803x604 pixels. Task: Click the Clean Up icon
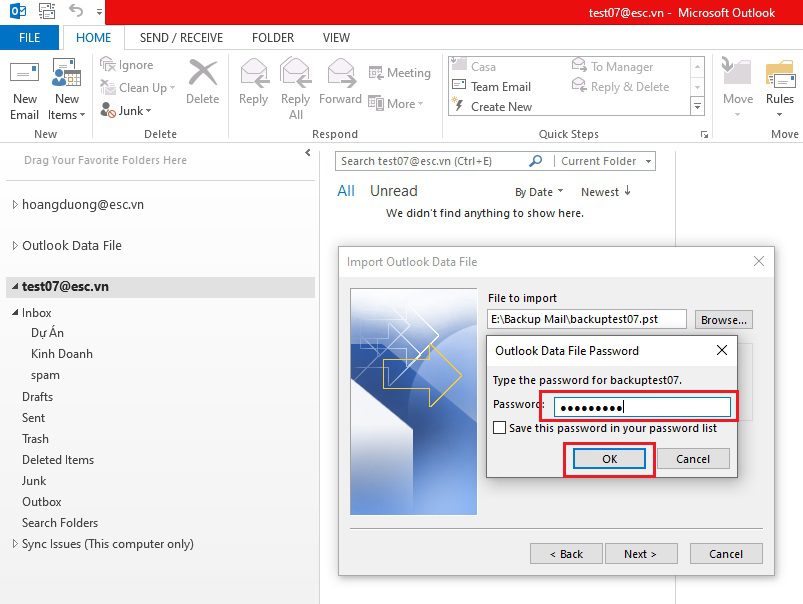click(108, 88)
